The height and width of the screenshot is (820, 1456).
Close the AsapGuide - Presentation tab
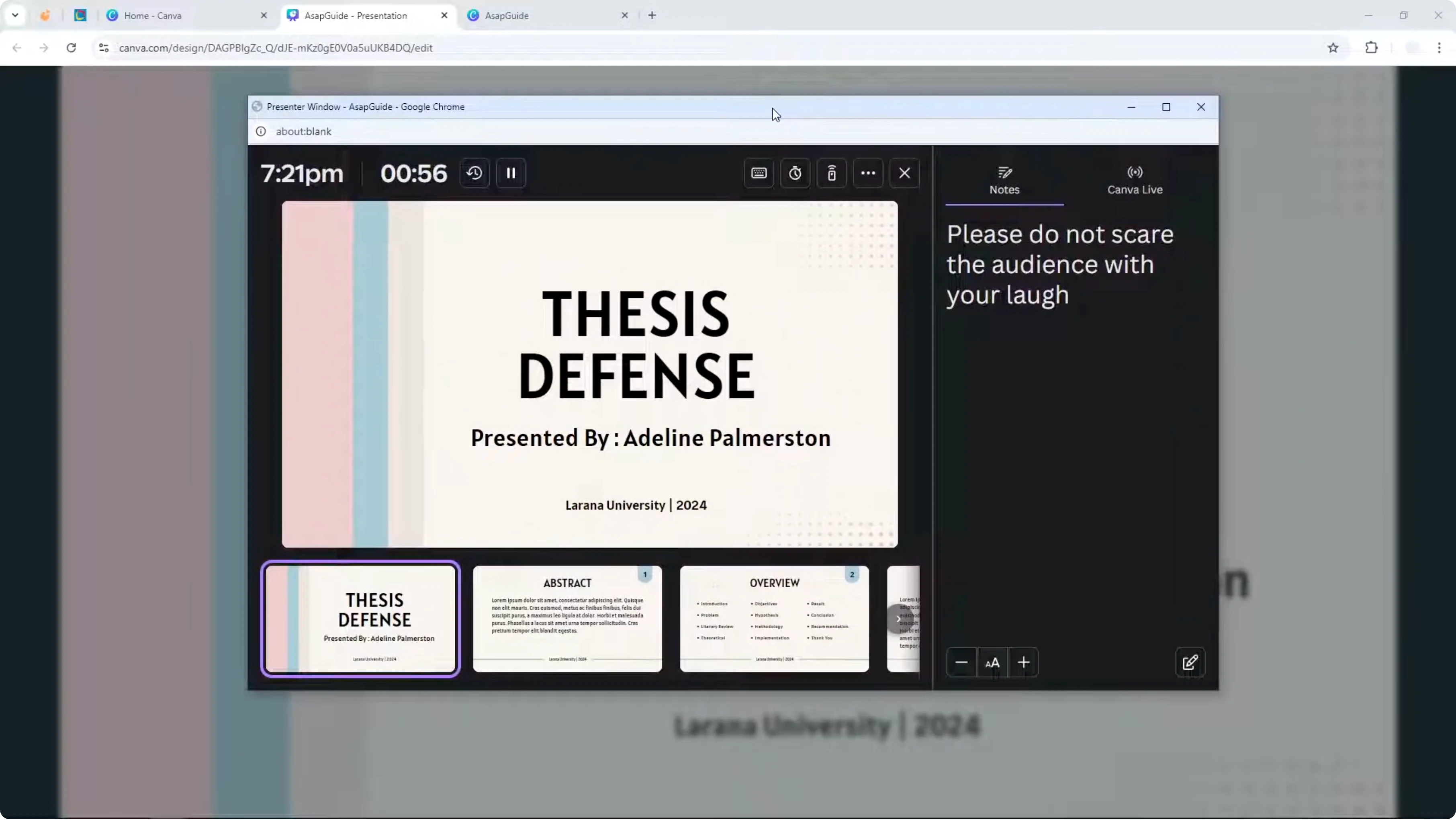click(444, 16)
